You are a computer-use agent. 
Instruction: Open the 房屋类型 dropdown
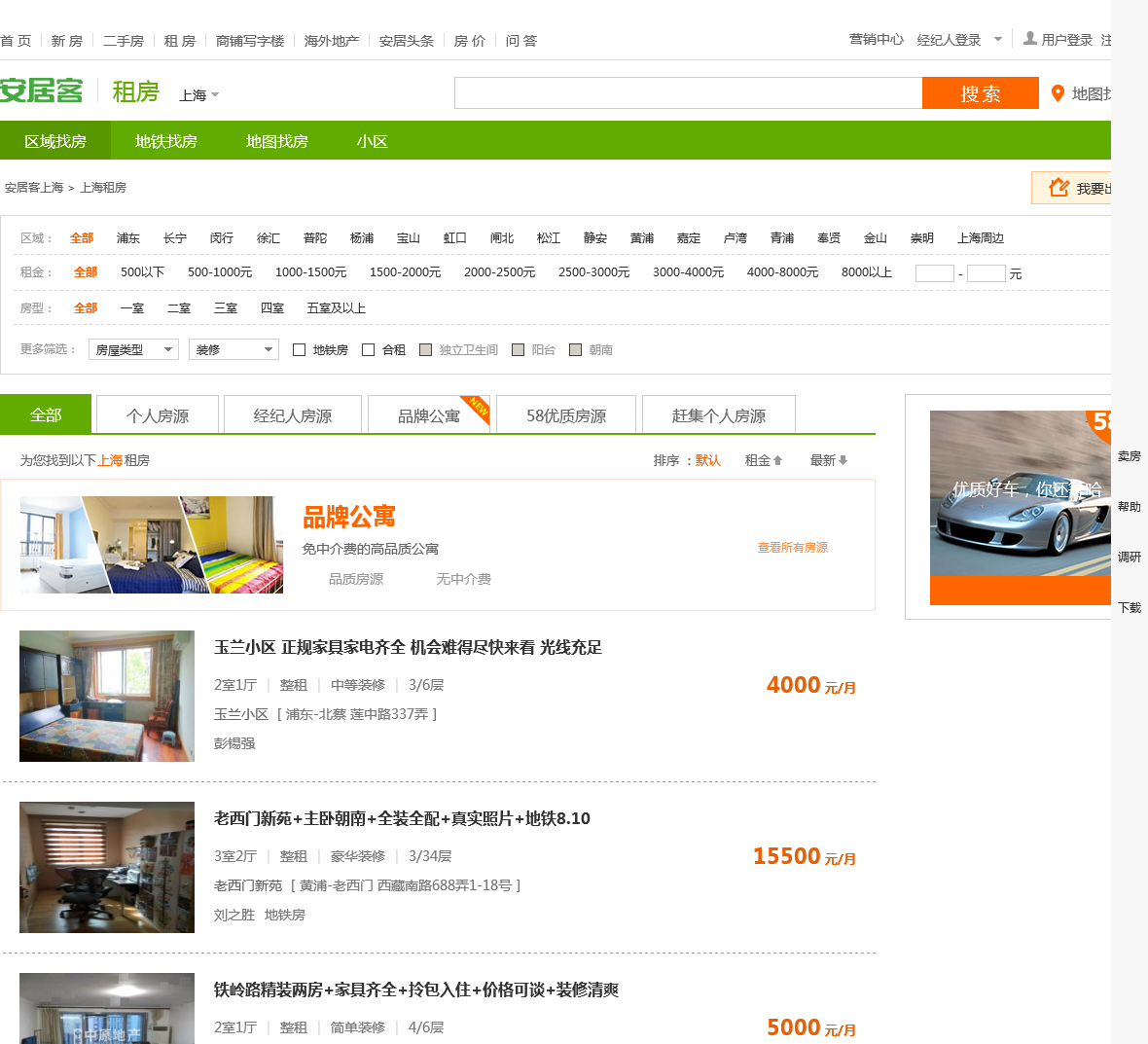[x=134, y=349]
